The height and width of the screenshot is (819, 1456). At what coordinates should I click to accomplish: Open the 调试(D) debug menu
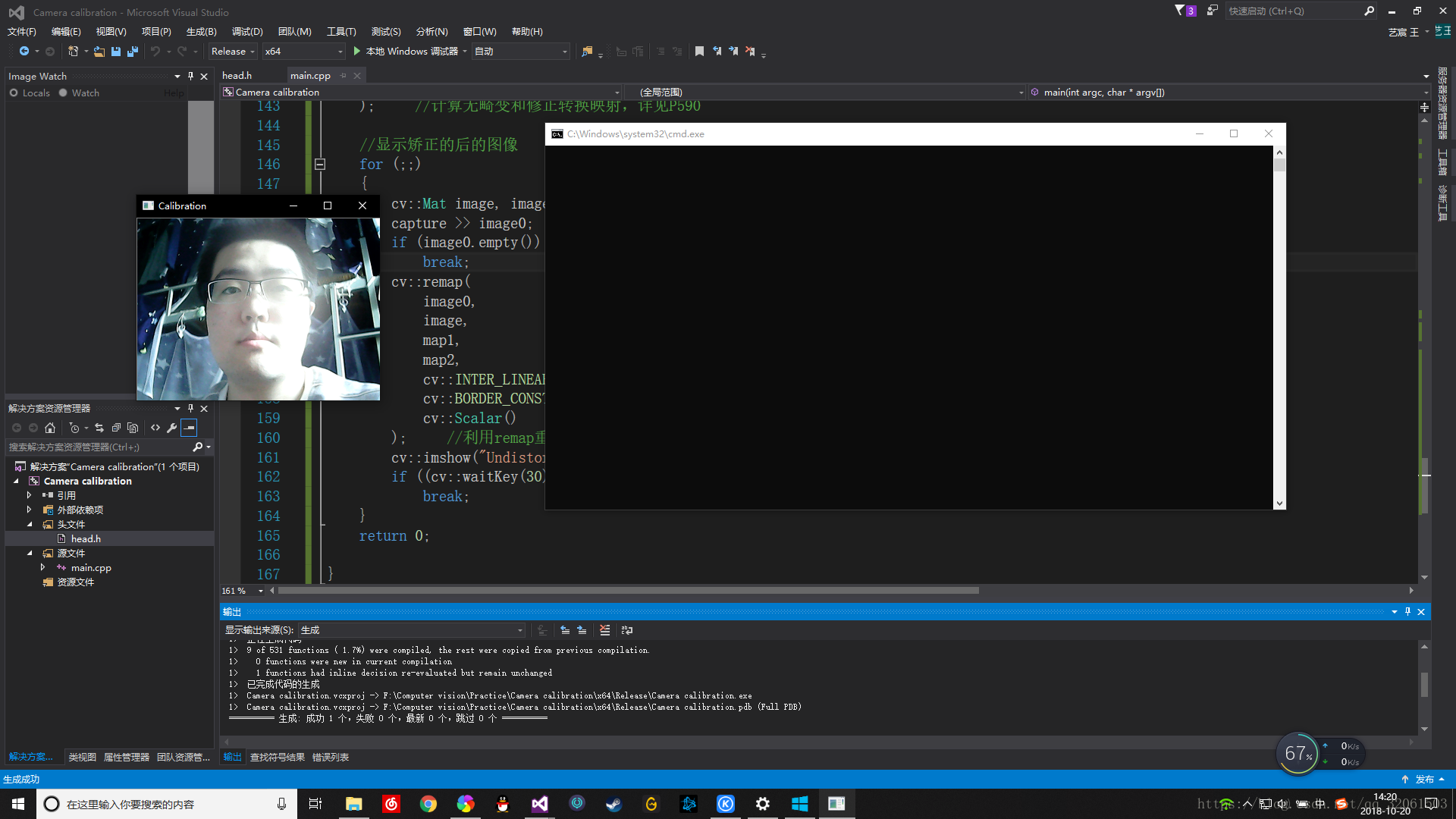[247, 31]
